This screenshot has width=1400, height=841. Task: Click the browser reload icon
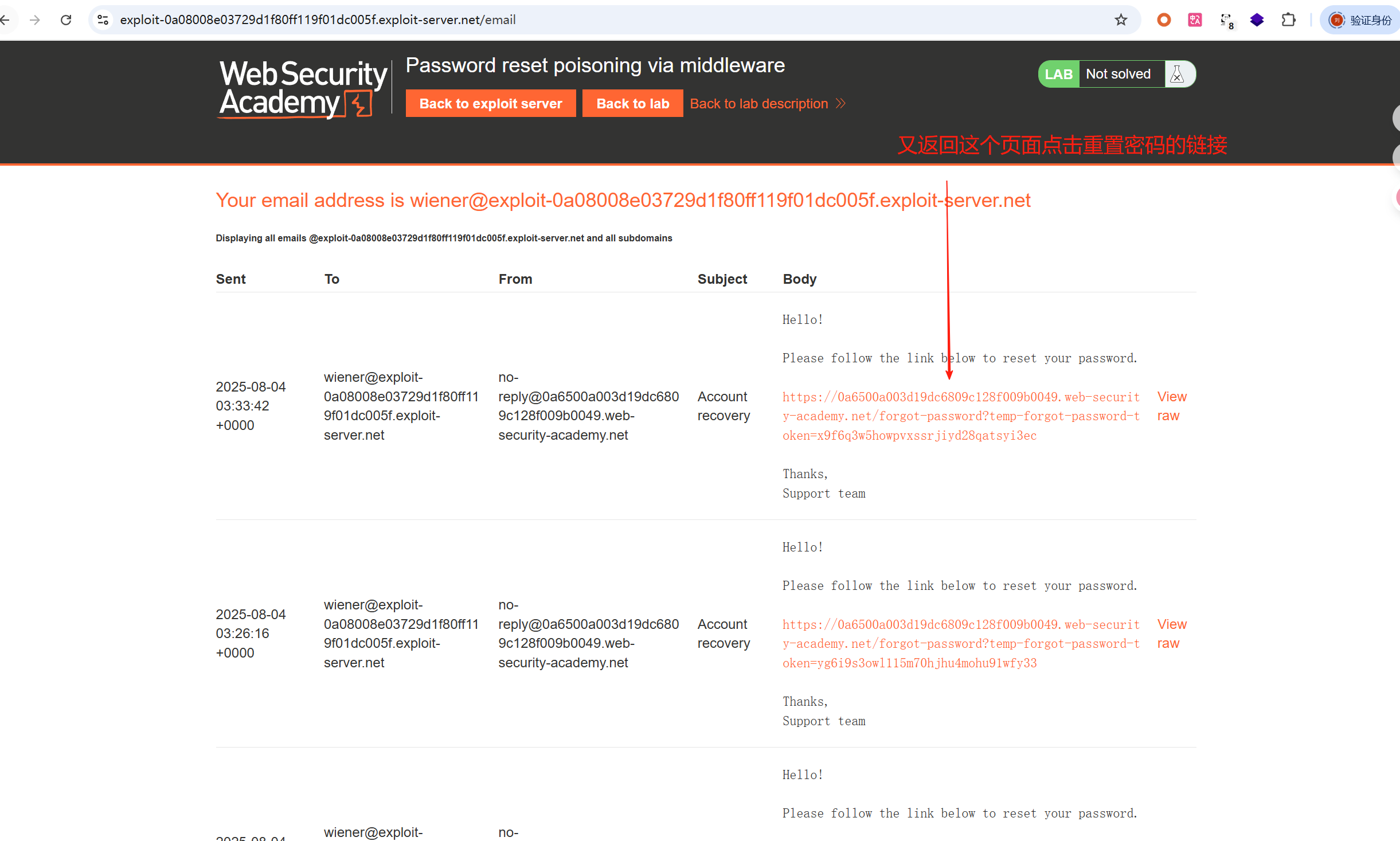[66, 20]
